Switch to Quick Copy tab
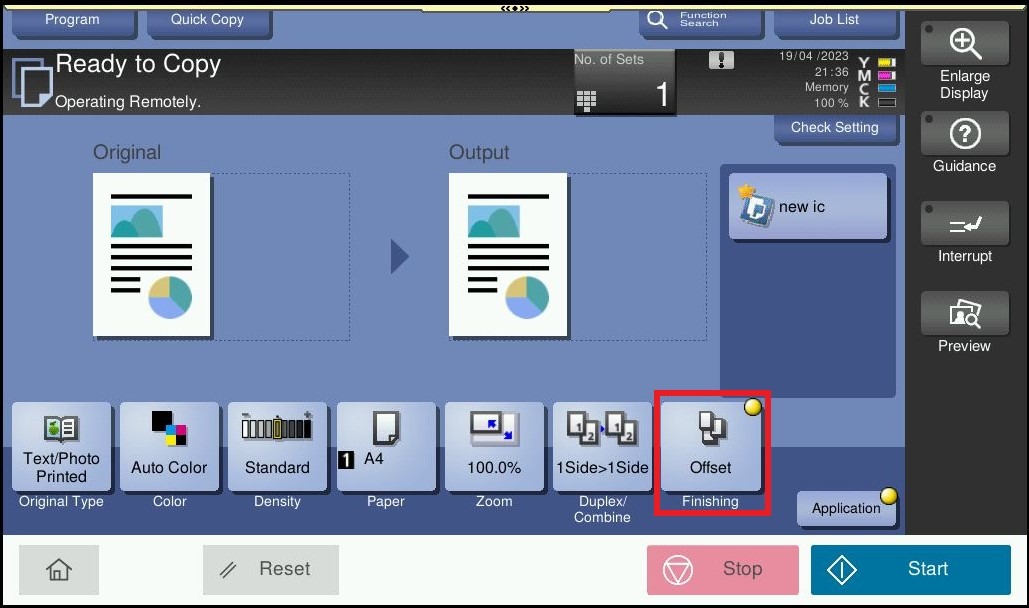 pyautogui.click(x=207, y=20)
